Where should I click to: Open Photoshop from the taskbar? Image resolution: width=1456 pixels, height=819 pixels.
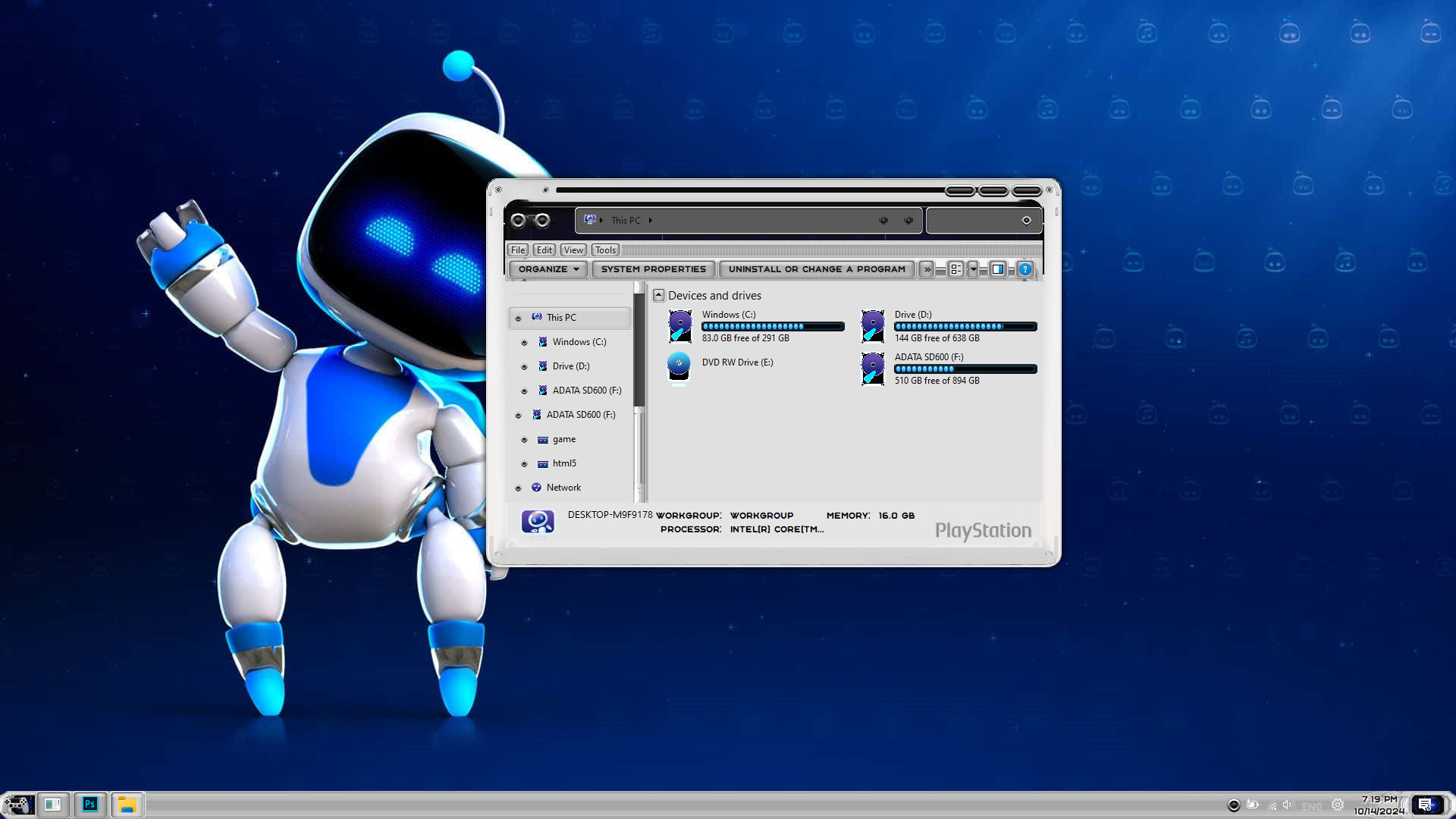click(90, 804)
